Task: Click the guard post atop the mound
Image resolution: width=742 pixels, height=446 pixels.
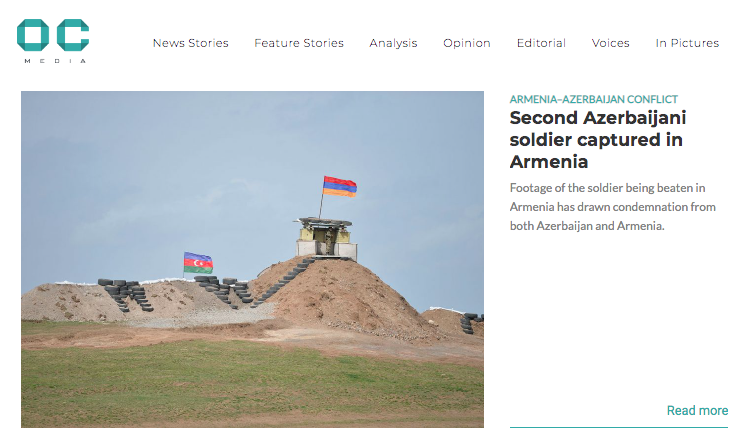Action: [x=326, y=238]
